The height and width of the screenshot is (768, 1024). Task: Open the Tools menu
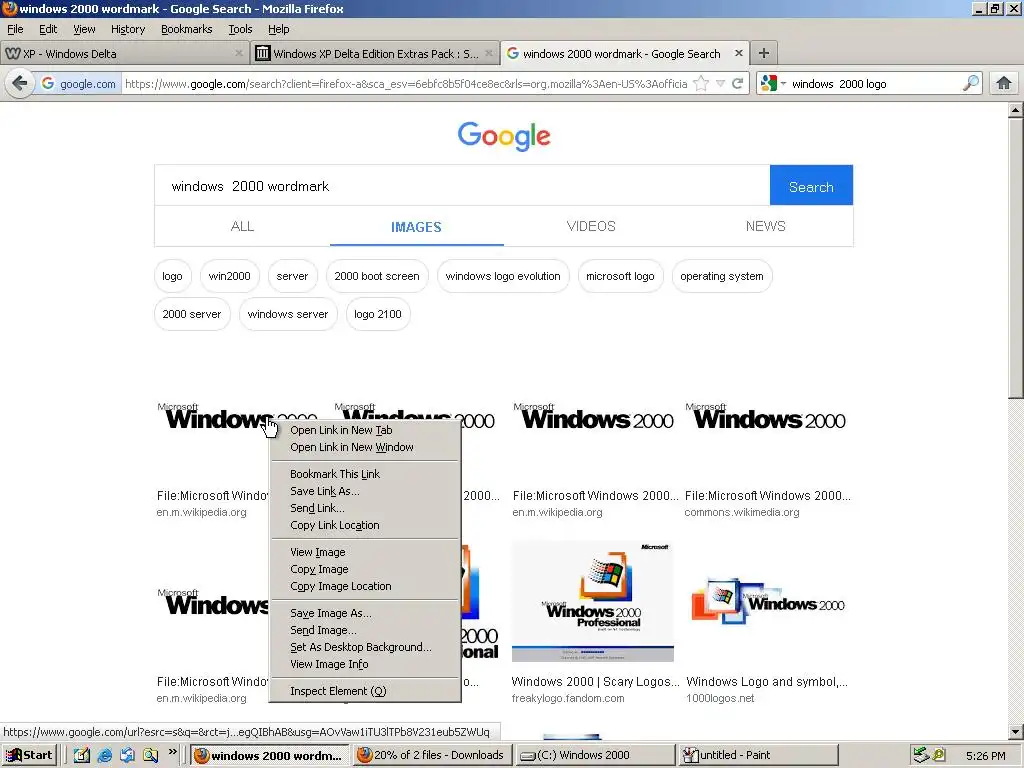pos(240,29)
